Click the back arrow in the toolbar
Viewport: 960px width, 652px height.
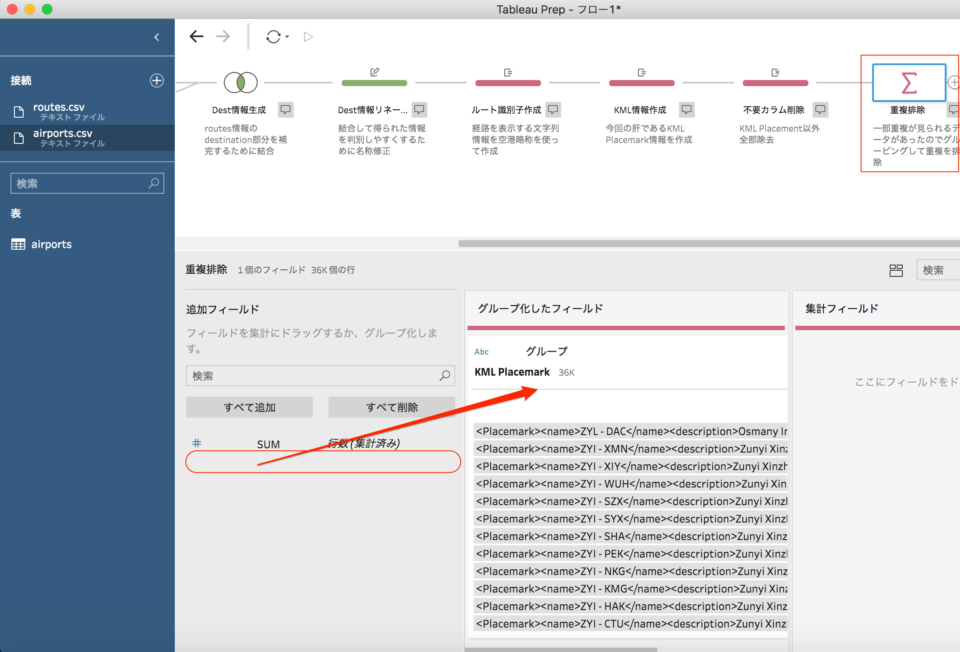click(x=196, y=35)
